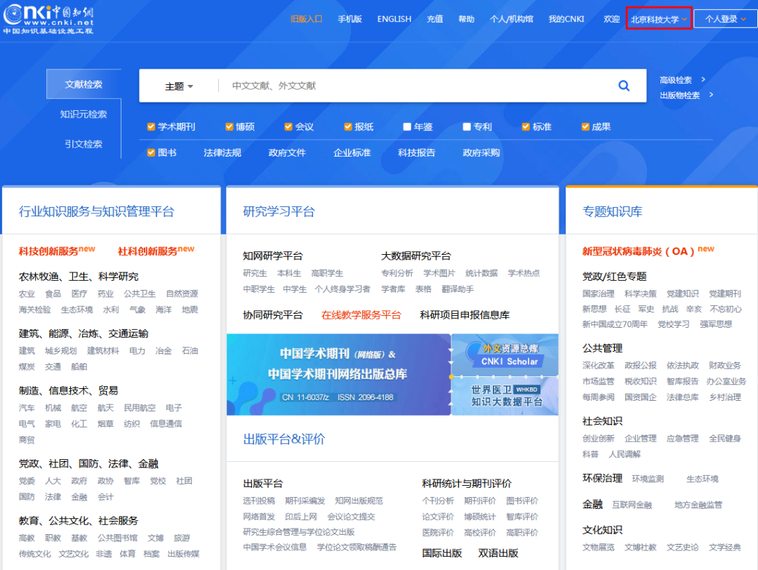Open 高级检索 advanced search link

pyautogui.click(x=676, y=80)
